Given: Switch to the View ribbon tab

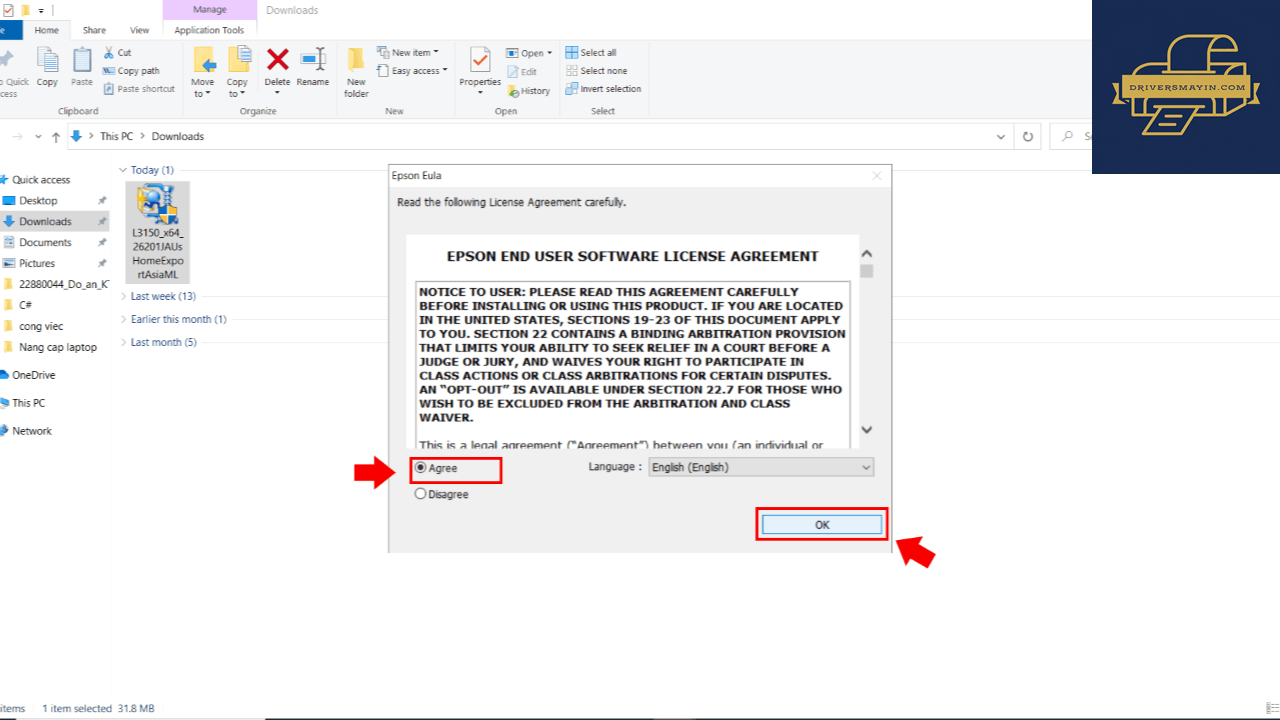Looking at the screenshot, I should 139,30.
